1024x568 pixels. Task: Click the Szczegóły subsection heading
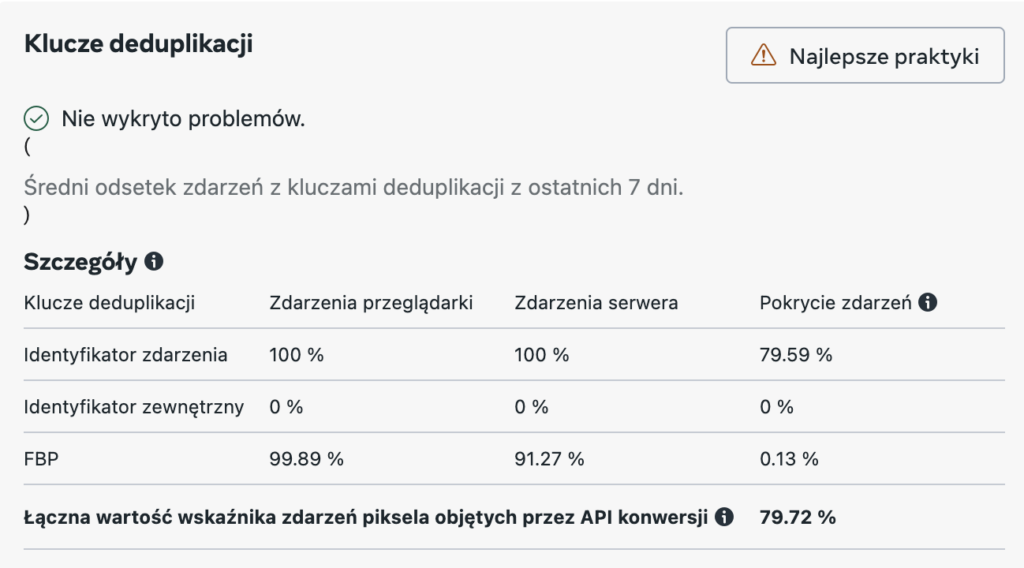click(80, 262)
